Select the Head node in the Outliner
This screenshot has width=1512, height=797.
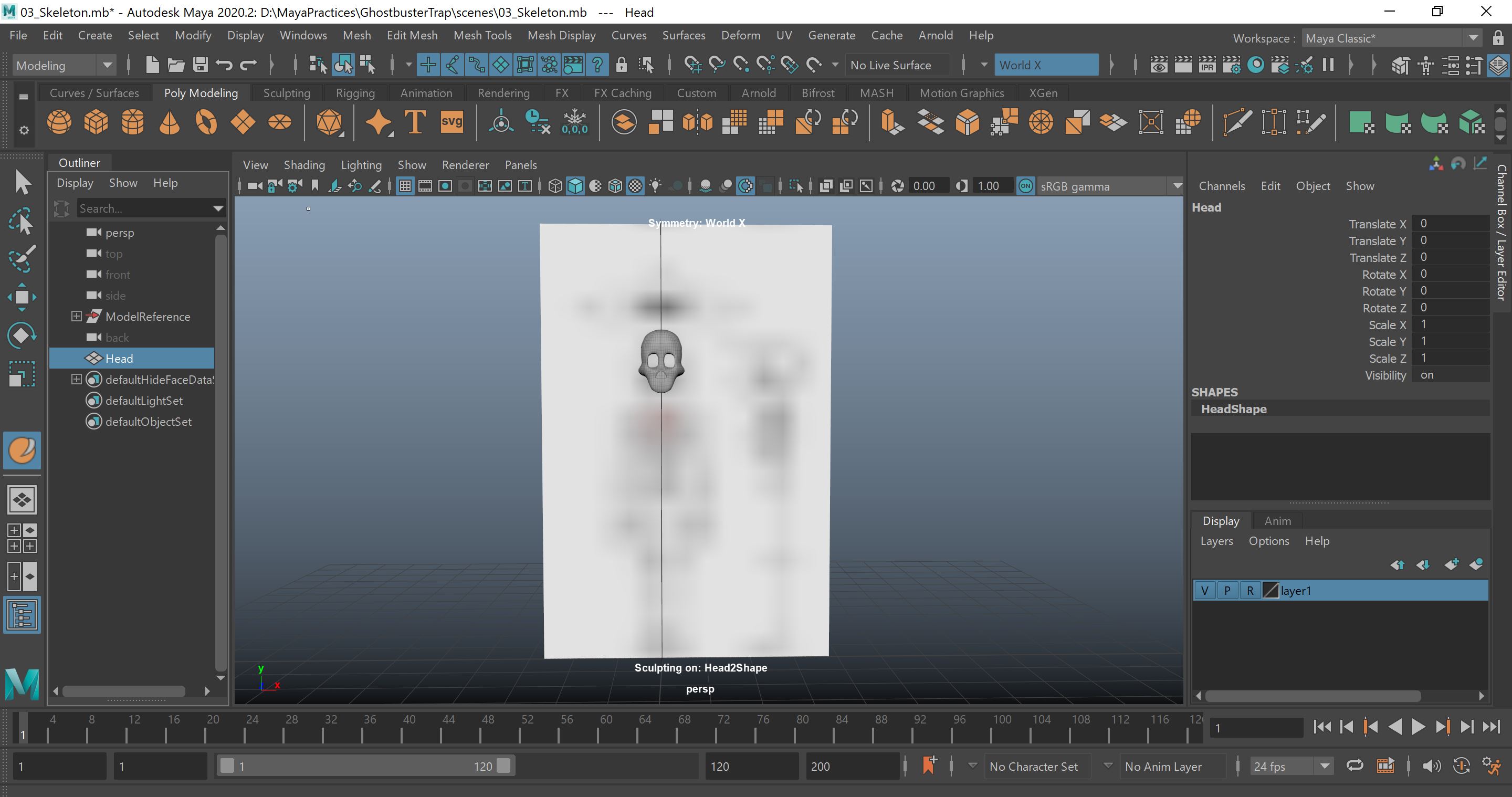tap(119, 358)
